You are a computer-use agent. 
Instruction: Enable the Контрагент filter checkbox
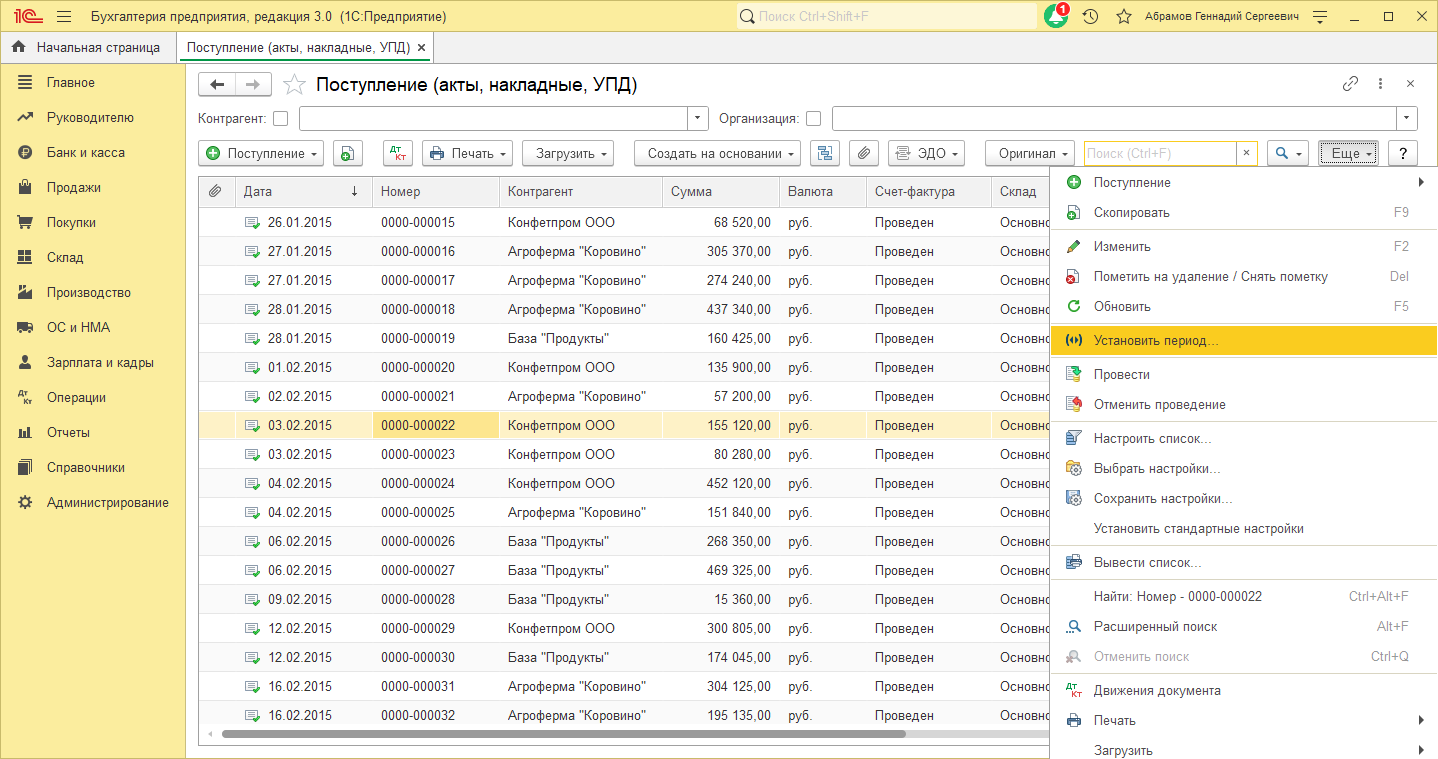[281, 119]
